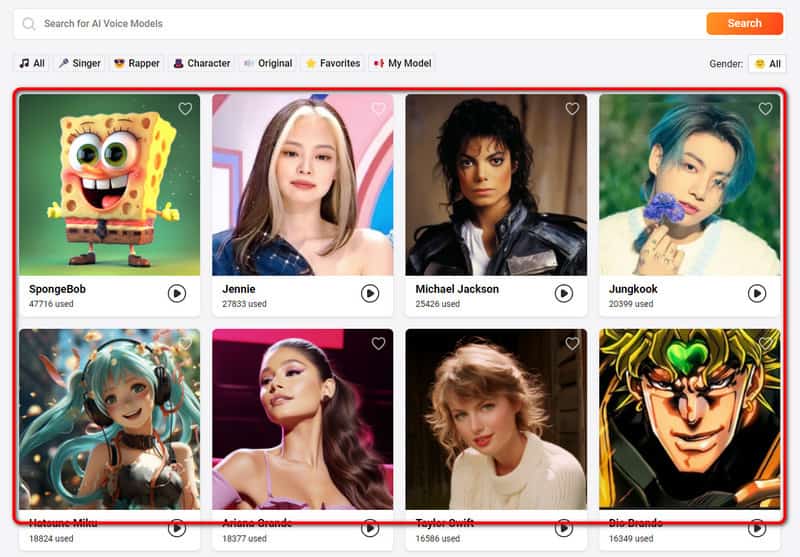Click heart icon on Ariana Grande card
The height and width of the screenshot is (557, 800).
pyautogui.click(x=378, y=343)
